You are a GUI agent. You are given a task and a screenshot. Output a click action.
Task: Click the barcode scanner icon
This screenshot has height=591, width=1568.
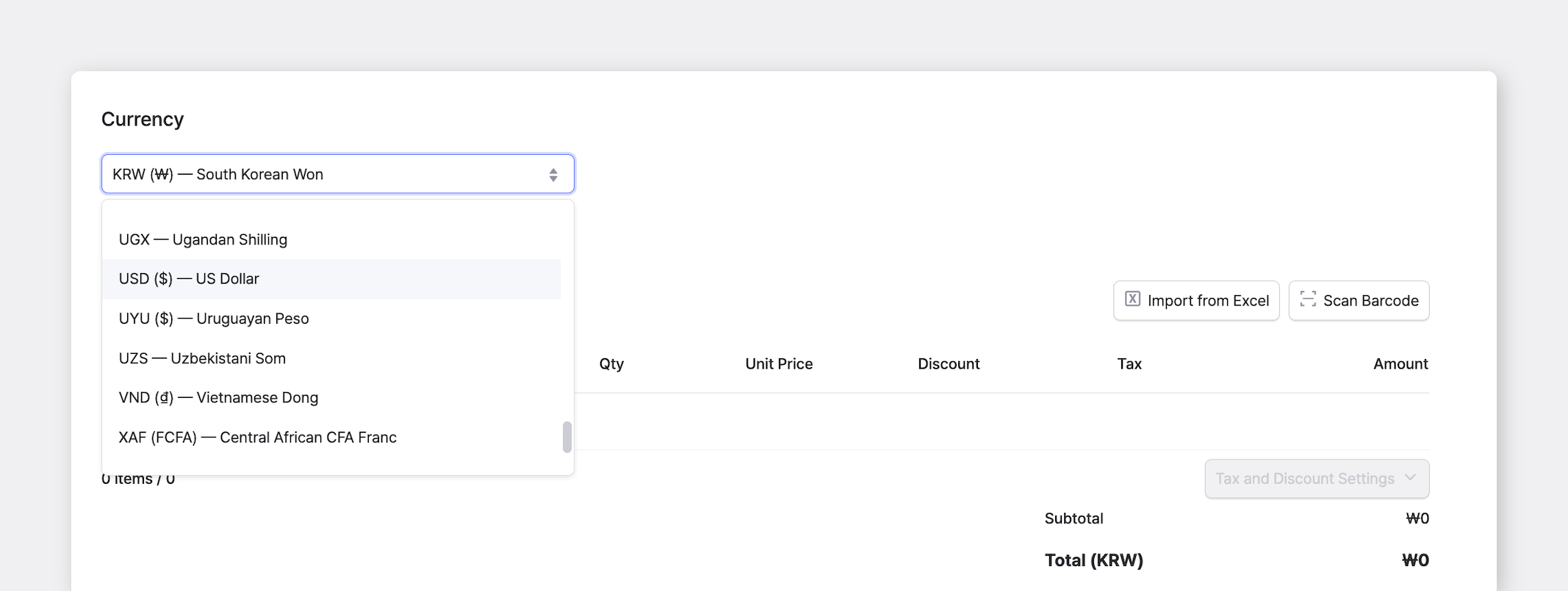pyautogui.click(x=1308, y=299)
